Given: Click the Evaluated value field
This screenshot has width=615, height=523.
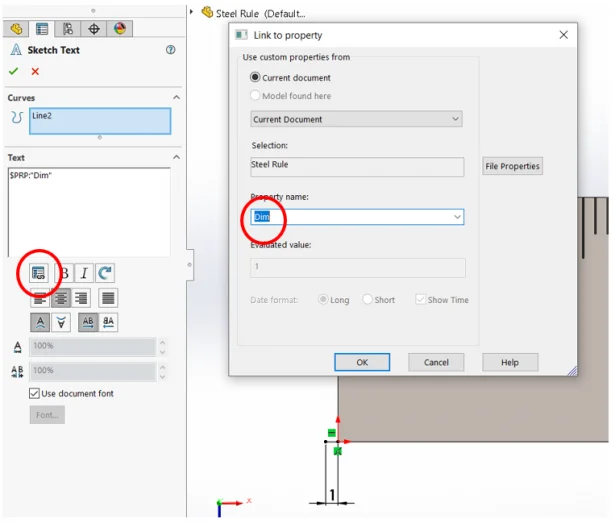Looking at the screenshot, I should [x=358, y=268].
